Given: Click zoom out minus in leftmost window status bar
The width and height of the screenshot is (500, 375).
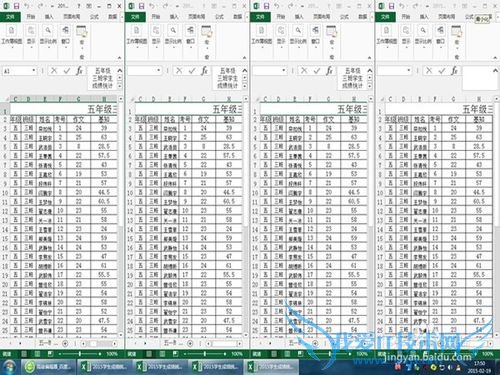Looking at the screenshot, I should (x=60, y=354).
